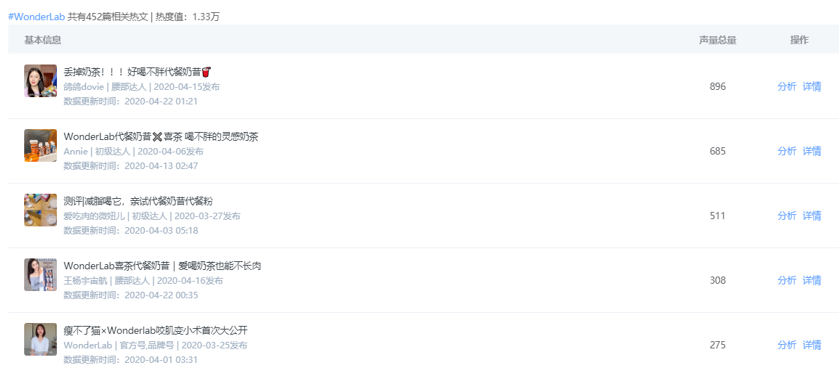Viewport: 839px width, 376px height.
Task: Click the 王杨宇宙航 article thumbnail
Action: tap(40, 274)
